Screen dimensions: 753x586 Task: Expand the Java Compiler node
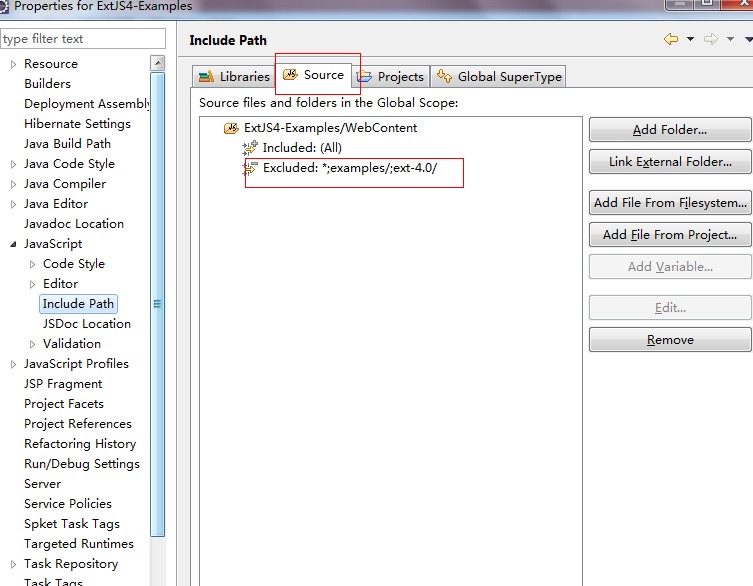pyautogui.click(x=13, y=184)
